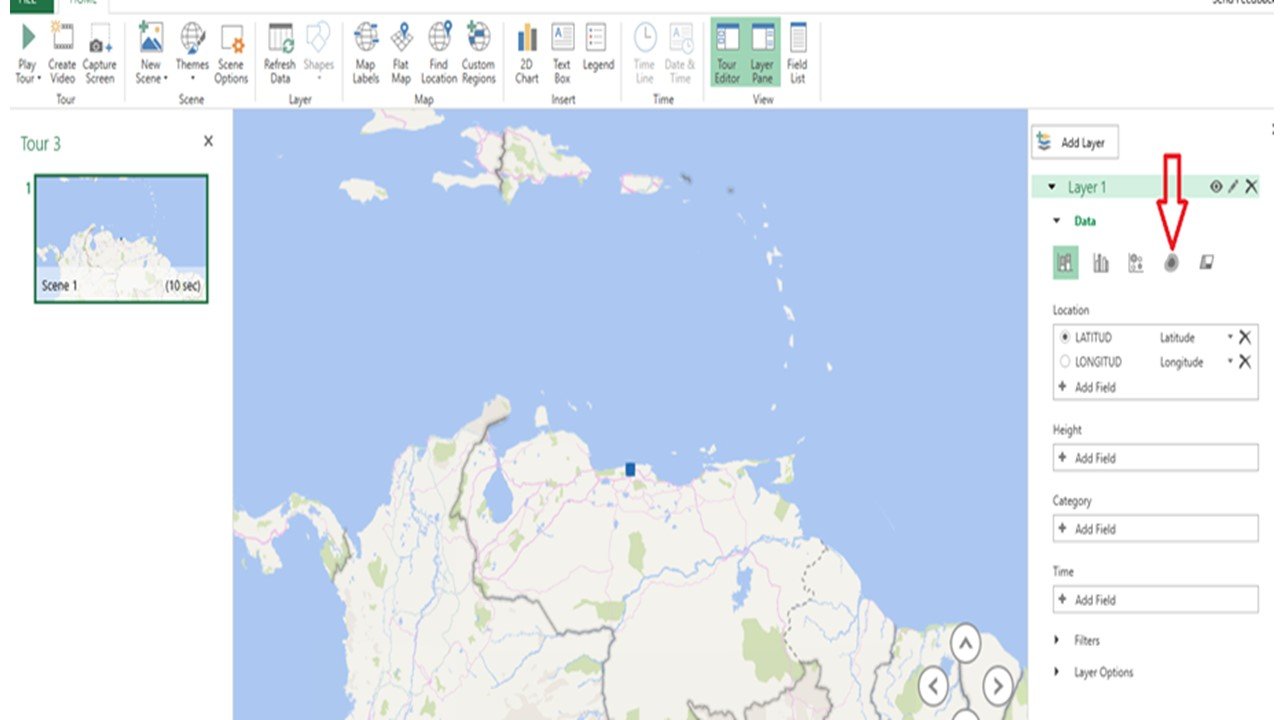Select the heat map visualization icon
Viewport: 1280px width, 720px height.
pos(1171,263)
